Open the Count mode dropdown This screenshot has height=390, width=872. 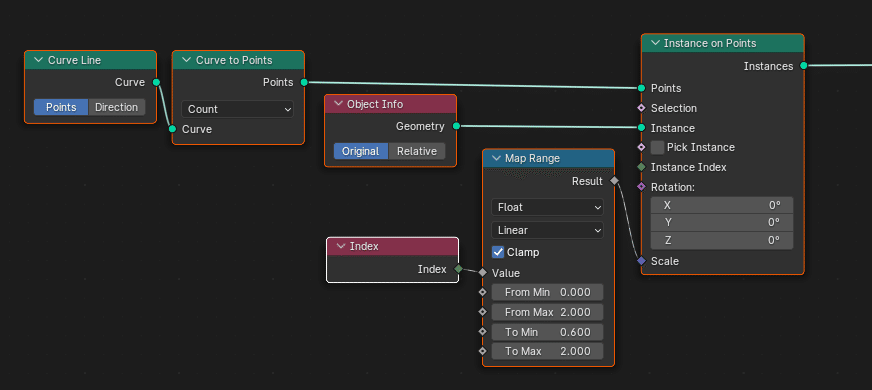[x=238, y=109]
